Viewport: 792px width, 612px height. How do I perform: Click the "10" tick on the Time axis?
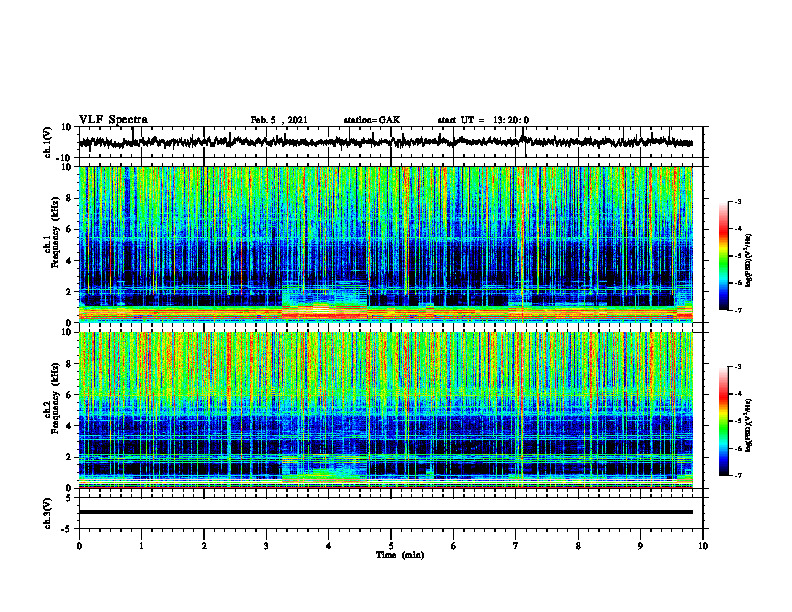[x=703, y=546]
